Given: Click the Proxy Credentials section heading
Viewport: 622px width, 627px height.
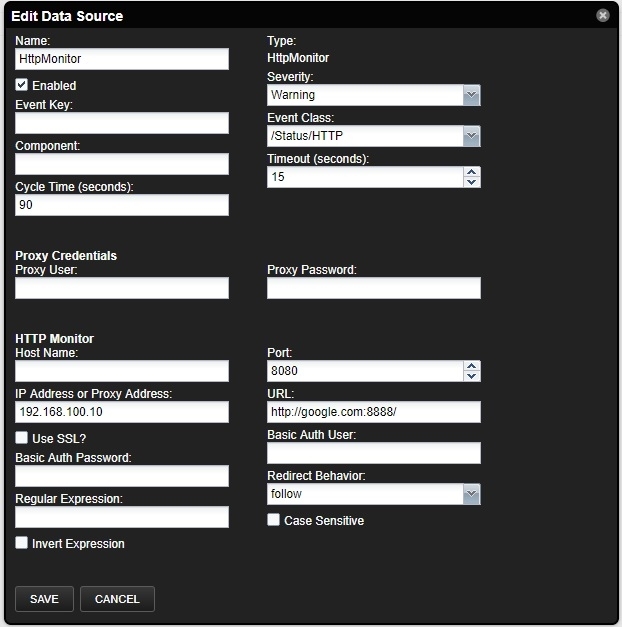Looking at the screenshot, I should coord(66,256).
